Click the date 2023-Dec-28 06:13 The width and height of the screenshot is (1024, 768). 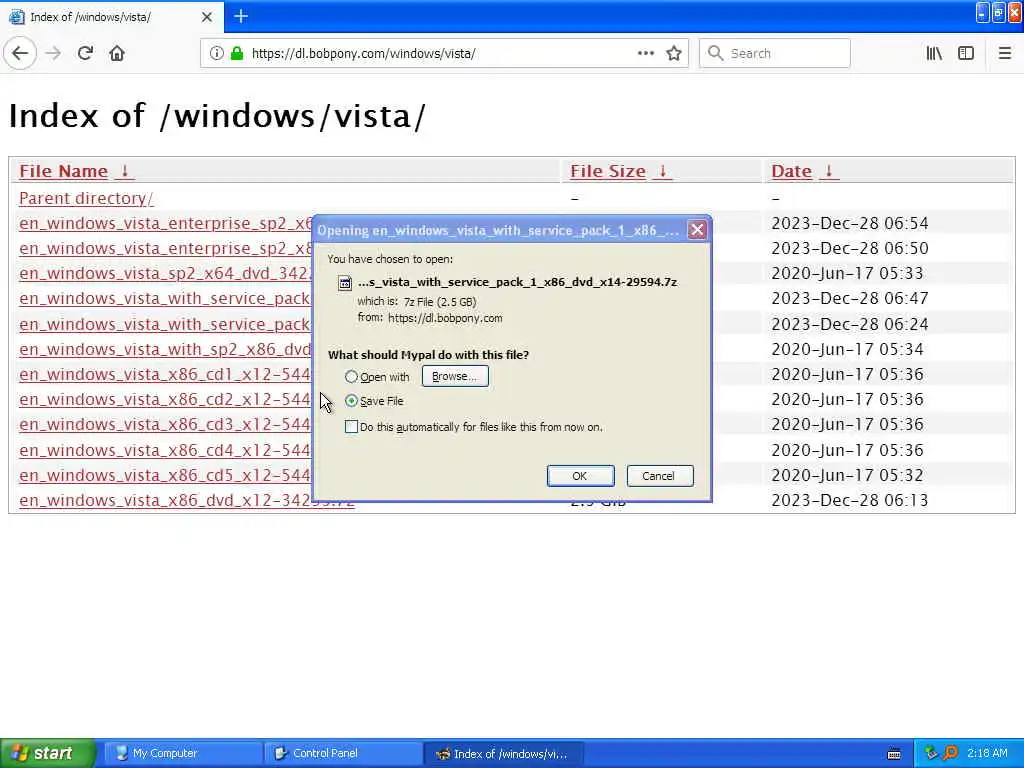click(850, 500)
